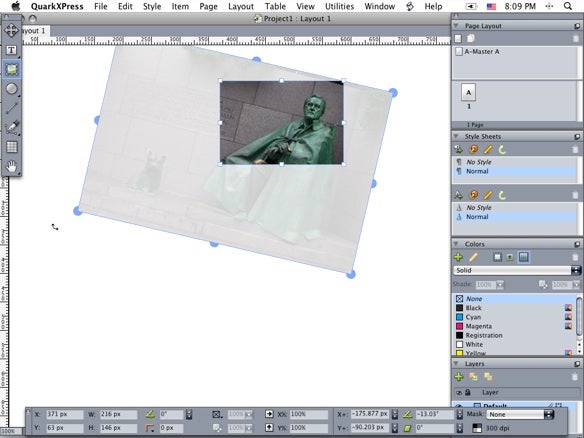Open the Solid blend type dropdown
584x438 pixels.
517,270
